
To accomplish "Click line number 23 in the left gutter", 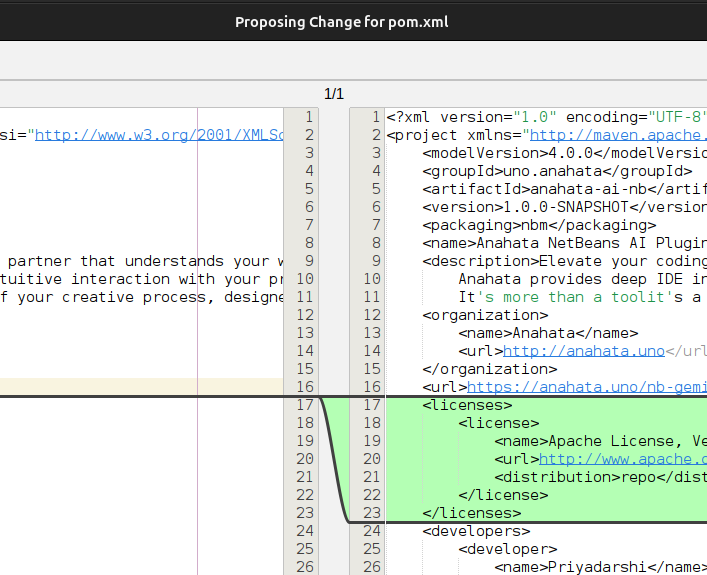I will (x=305, y=513).
